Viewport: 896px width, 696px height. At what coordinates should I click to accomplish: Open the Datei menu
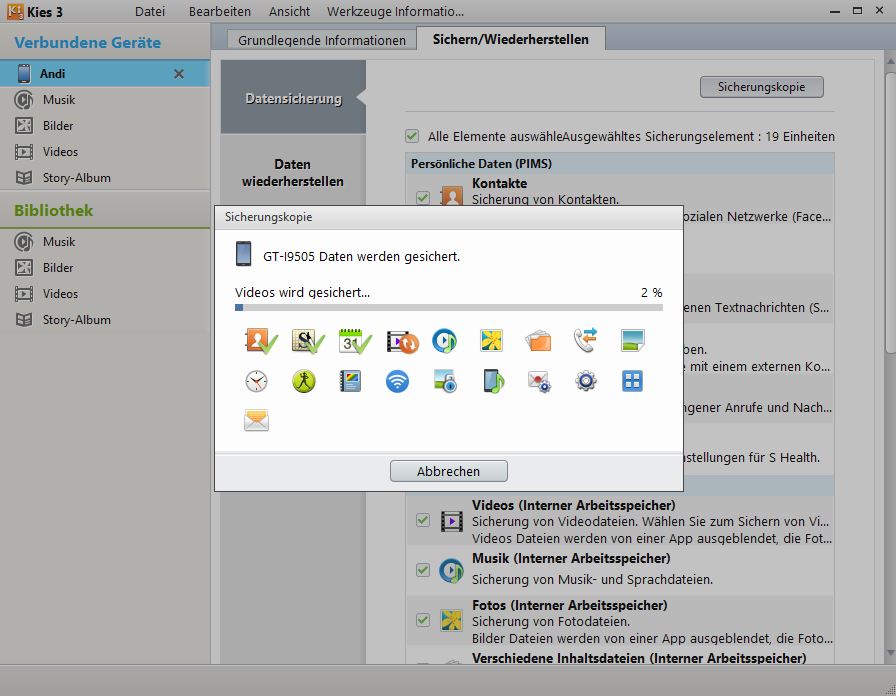(x=150, y=11)
